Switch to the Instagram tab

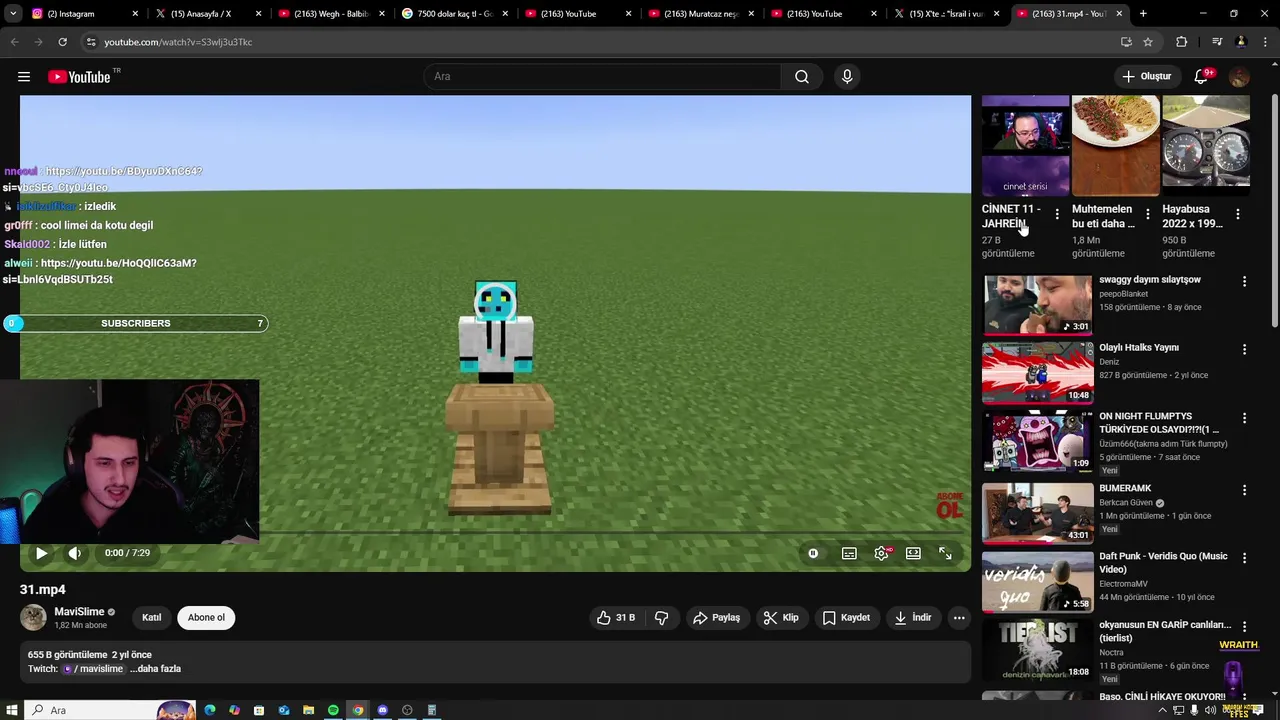point(83,14)
